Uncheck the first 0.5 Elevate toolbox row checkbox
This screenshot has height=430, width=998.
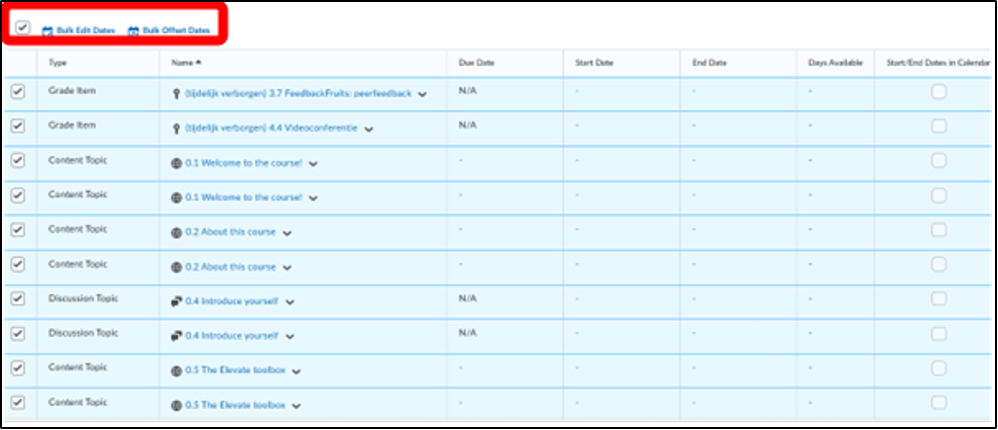(x=18, y=368)
